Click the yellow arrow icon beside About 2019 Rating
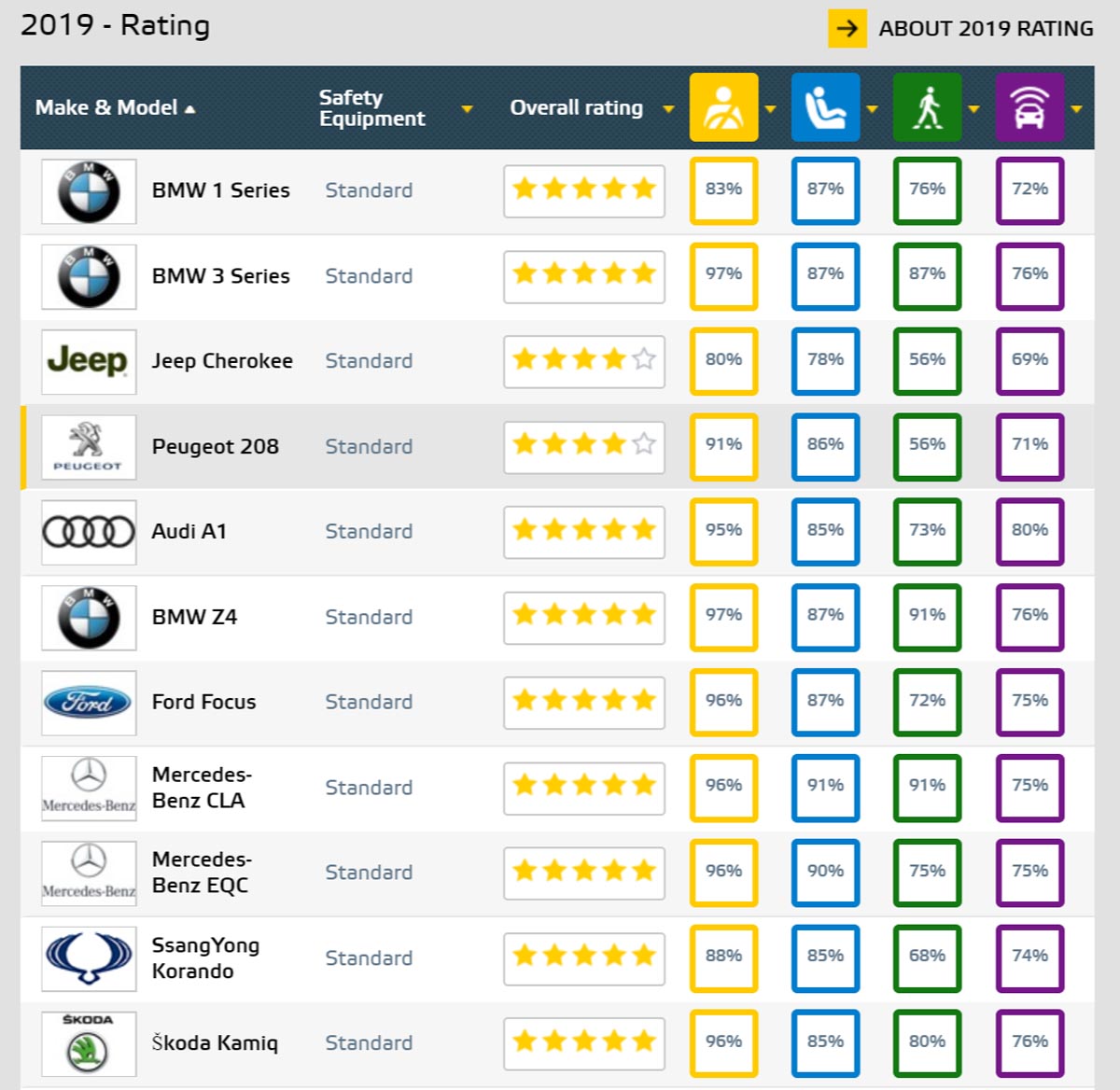 tap(847, 28)
